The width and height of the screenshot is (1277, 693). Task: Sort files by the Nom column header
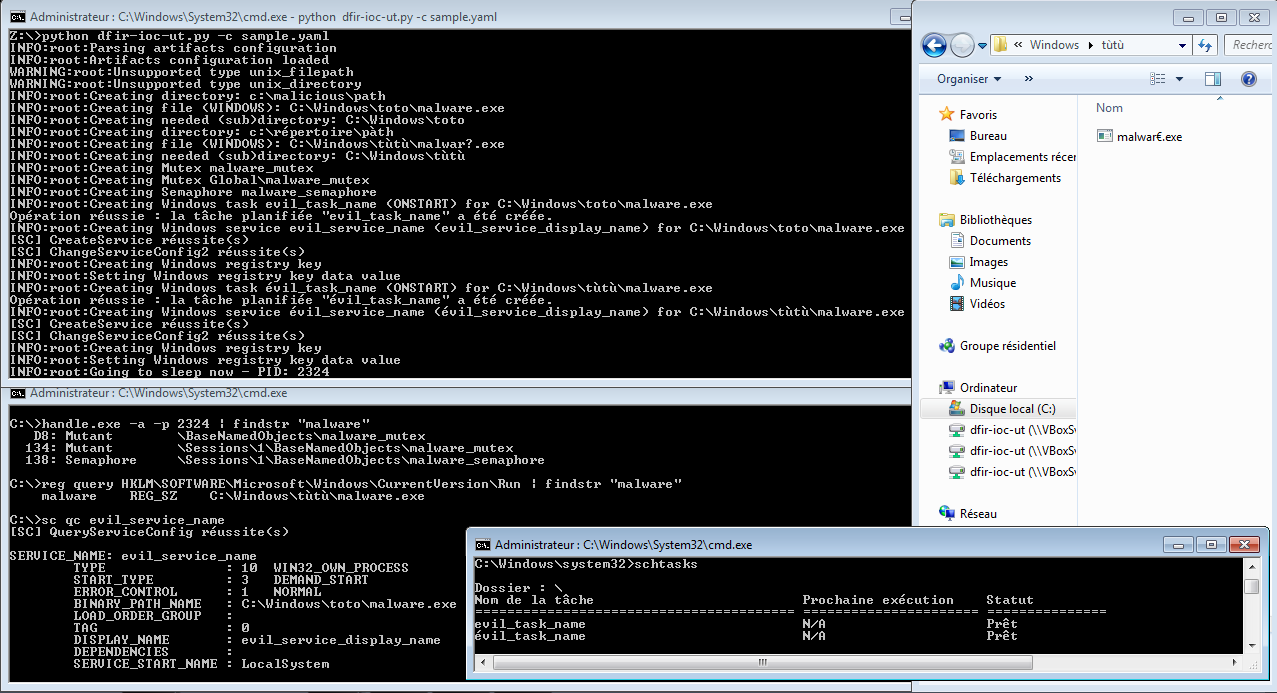point(1109,108)
